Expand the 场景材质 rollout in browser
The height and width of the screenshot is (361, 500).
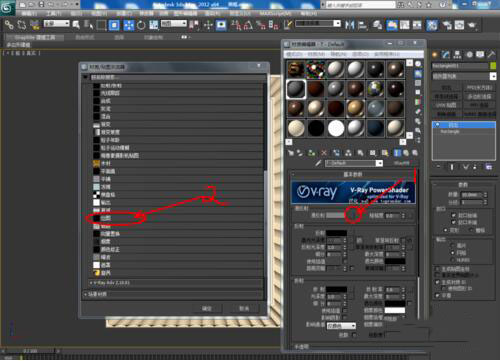[x=173, y=294]
